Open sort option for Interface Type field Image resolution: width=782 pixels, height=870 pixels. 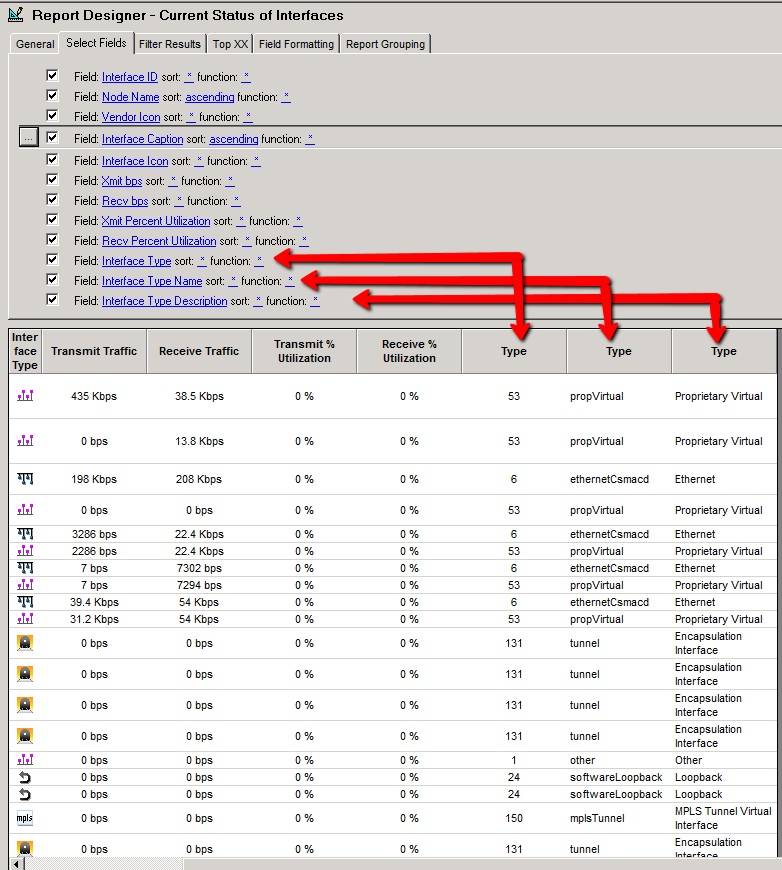(202, 261)
